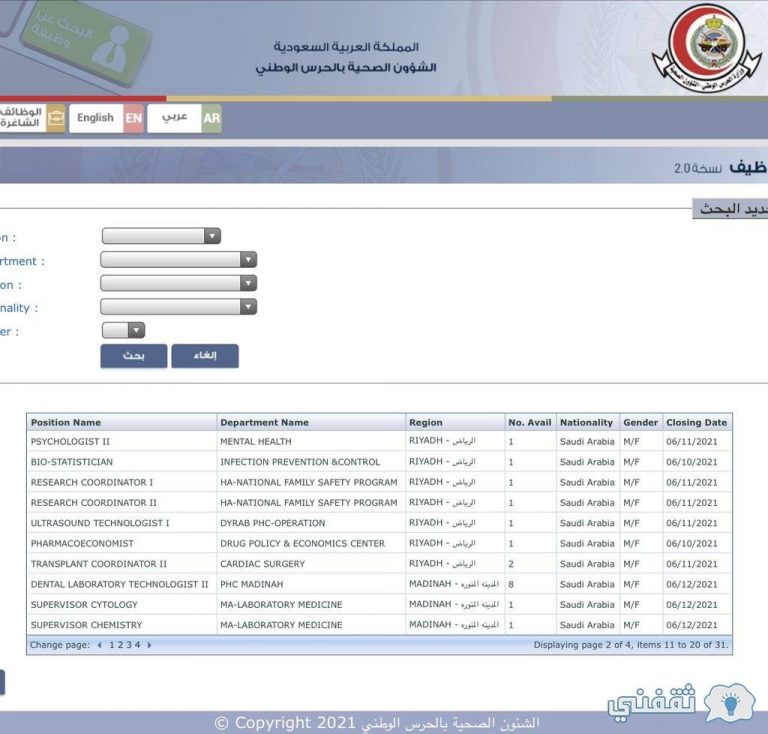Image resolution: width=768 pixels, height=734 pixels.
Task: Switch language using the AR badge
Action: click(x=211, y=118)
